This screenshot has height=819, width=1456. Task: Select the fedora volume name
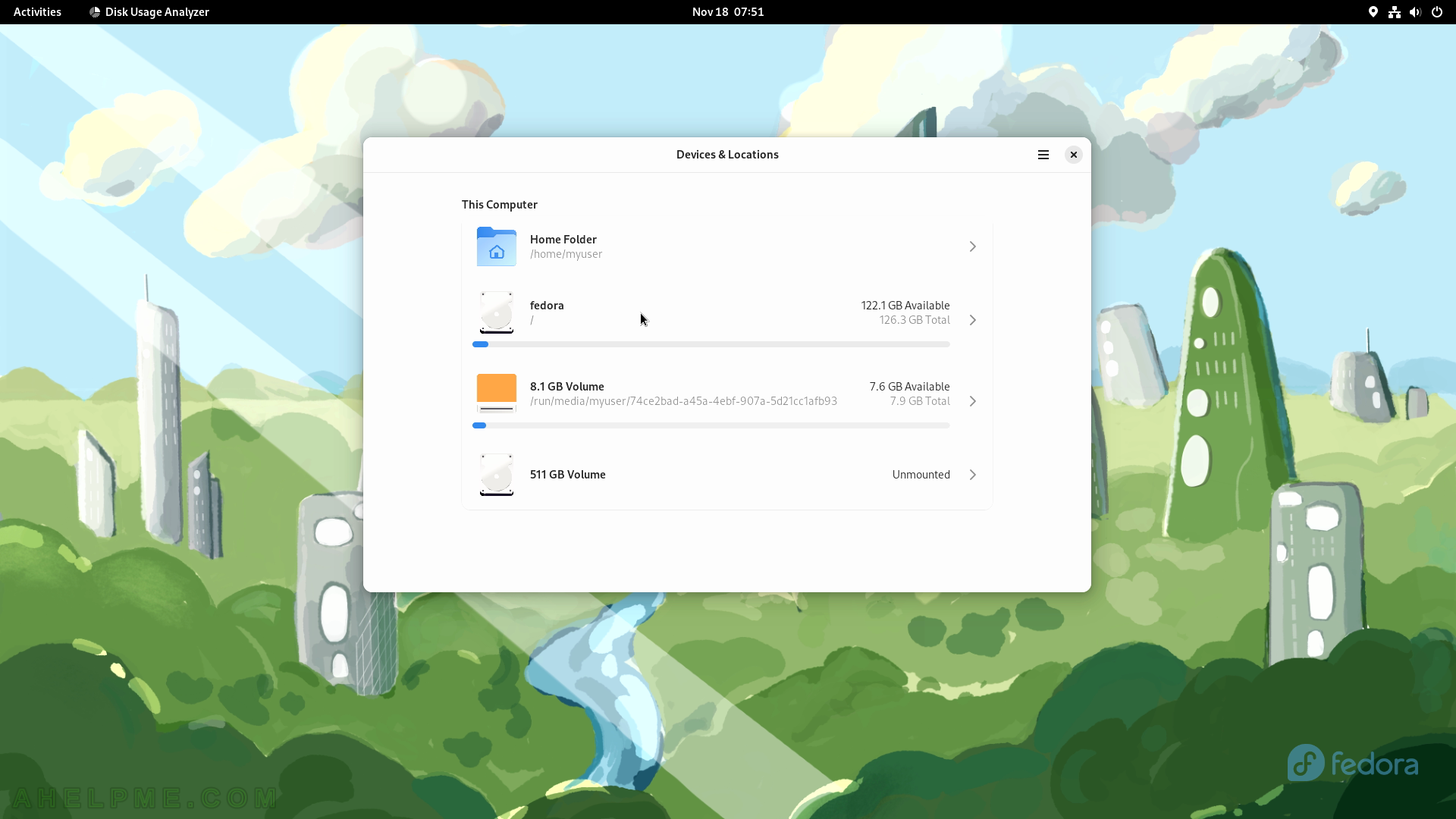pyautogui.click(x=547, y=305)
